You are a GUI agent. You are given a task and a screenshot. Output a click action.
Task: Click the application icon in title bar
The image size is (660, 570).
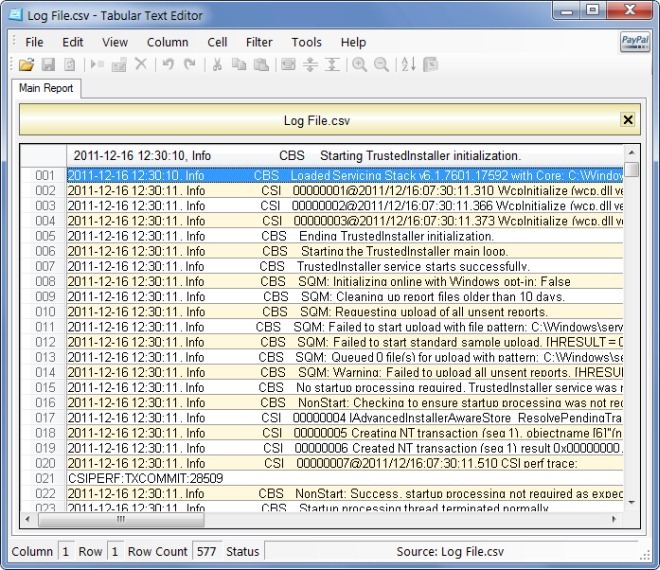pyautogui.click(x=16, y=15)
